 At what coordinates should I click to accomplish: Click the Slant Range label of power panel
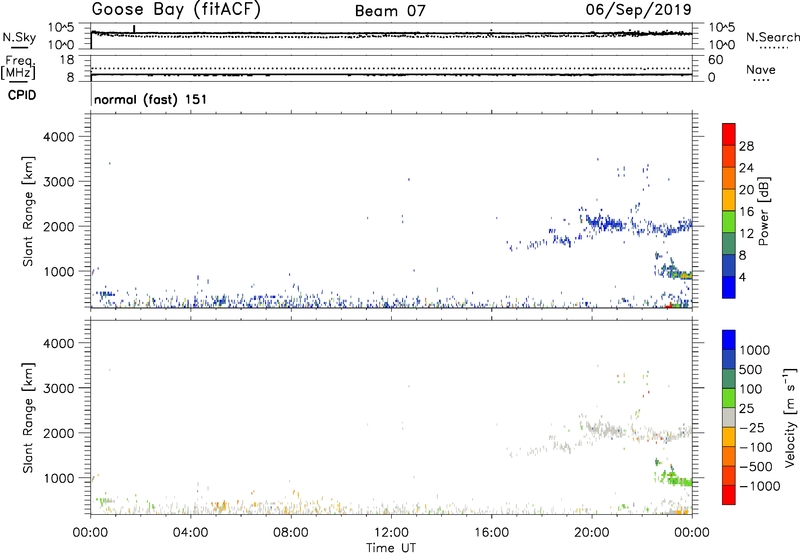(28, 211)
